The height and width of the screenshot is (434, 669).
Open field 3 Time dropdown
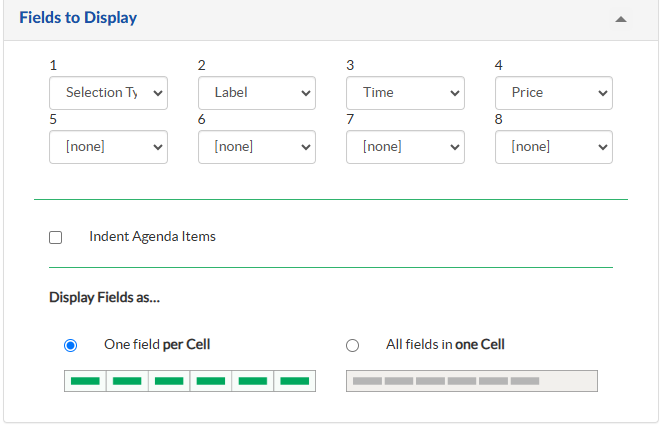405,93
